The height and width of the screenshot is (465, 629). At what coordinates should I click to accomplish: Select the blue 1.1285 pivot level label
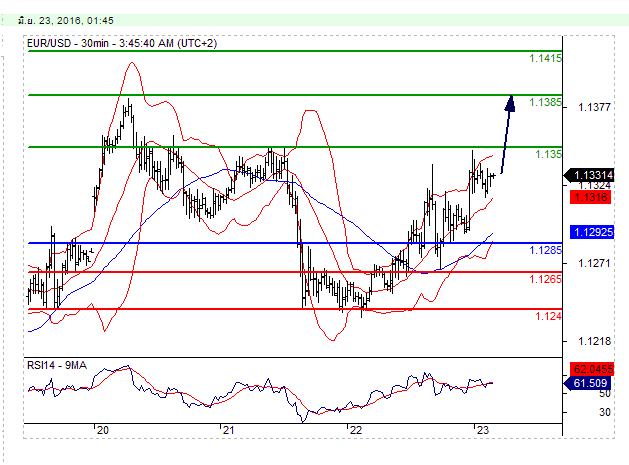point(545,250)
